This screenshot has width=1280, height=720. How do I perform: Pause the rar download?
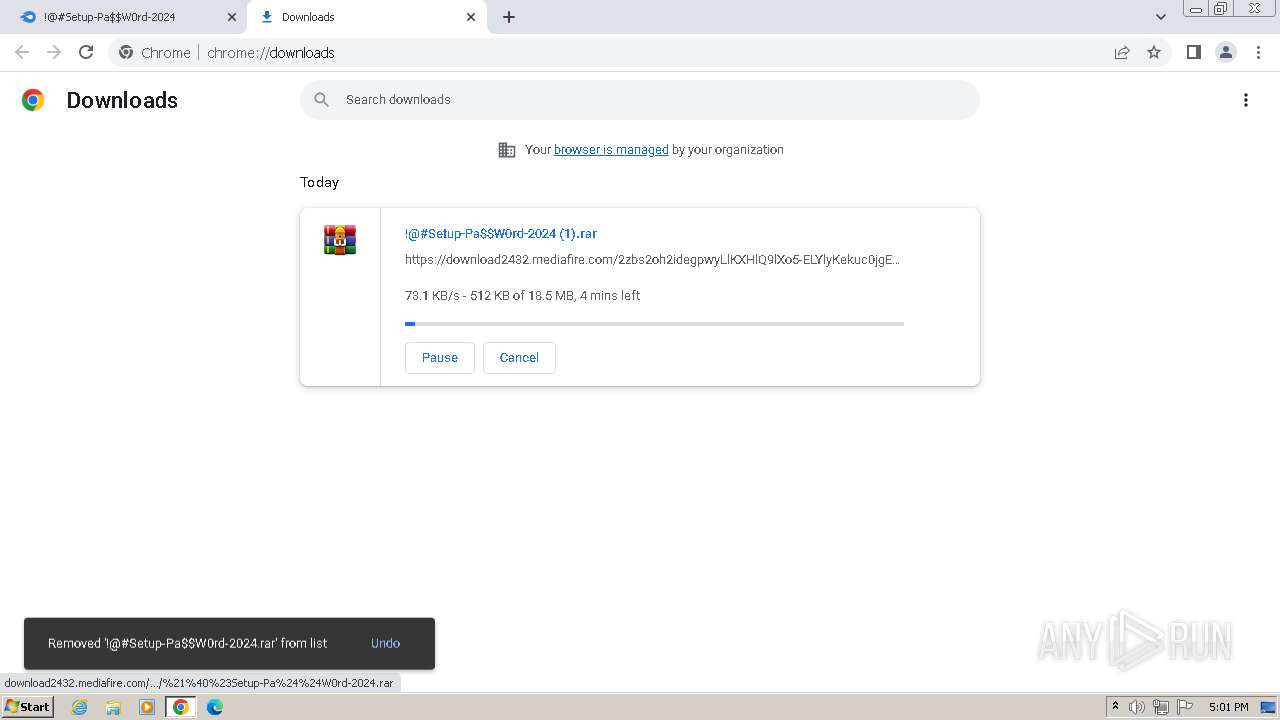click(x=440, y=357)
